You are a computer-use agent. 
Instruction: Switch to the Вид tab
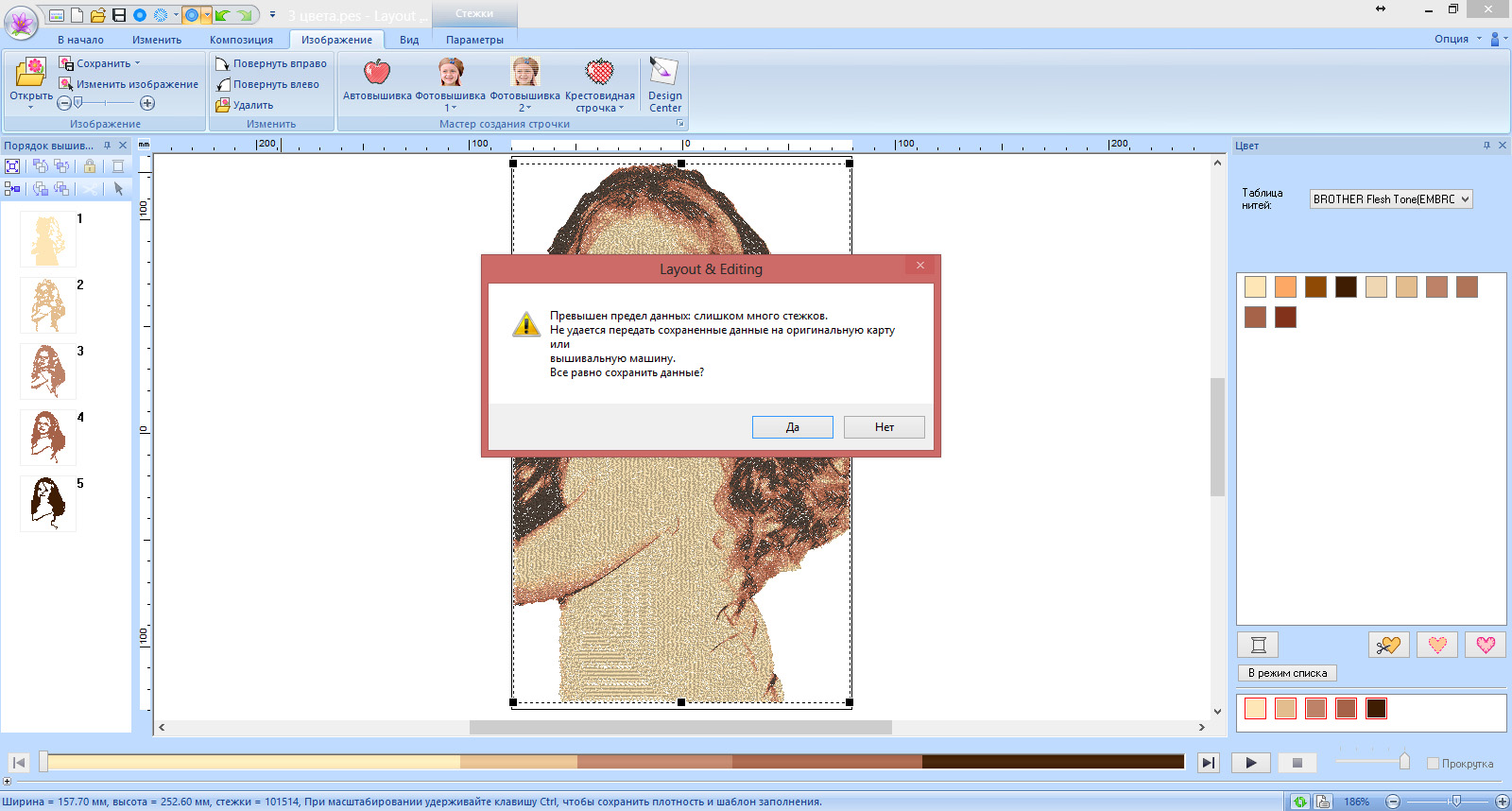point(409,40)
